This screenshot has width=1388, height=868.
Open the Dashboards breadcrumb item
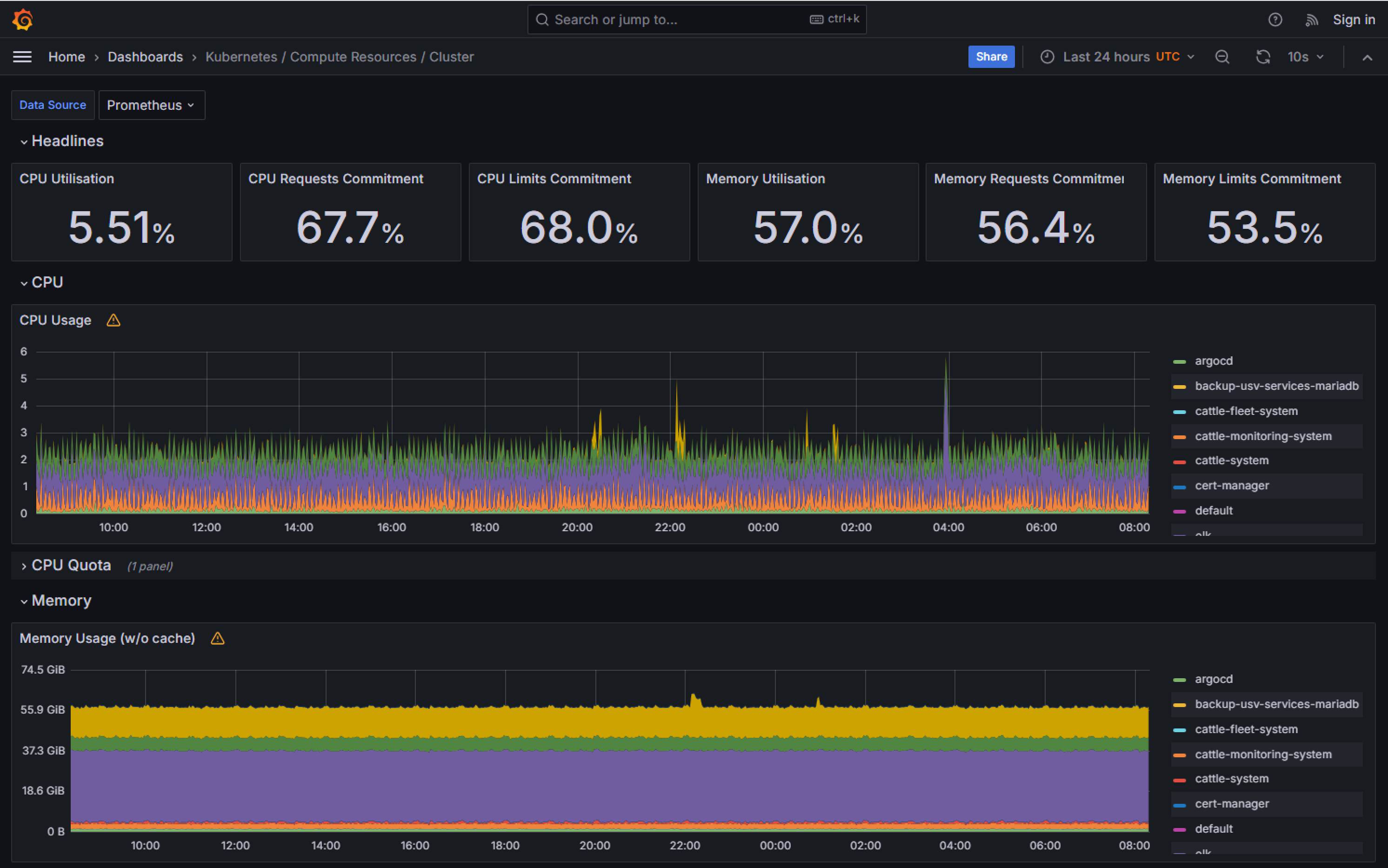pyautogui.click(x=145, y=57)
